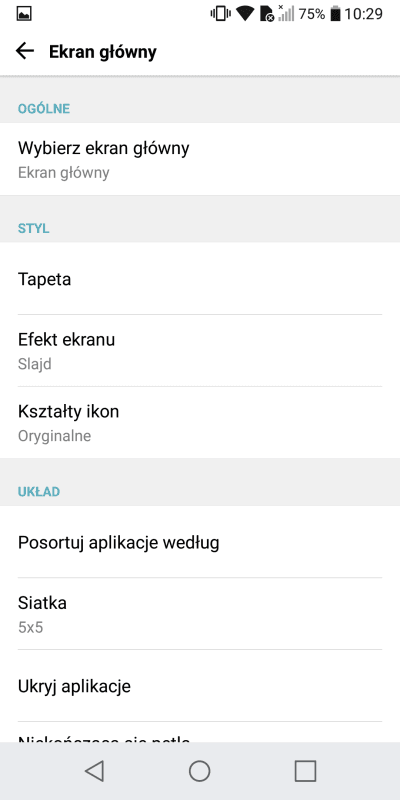Open Siatka grid size setting

200,614
